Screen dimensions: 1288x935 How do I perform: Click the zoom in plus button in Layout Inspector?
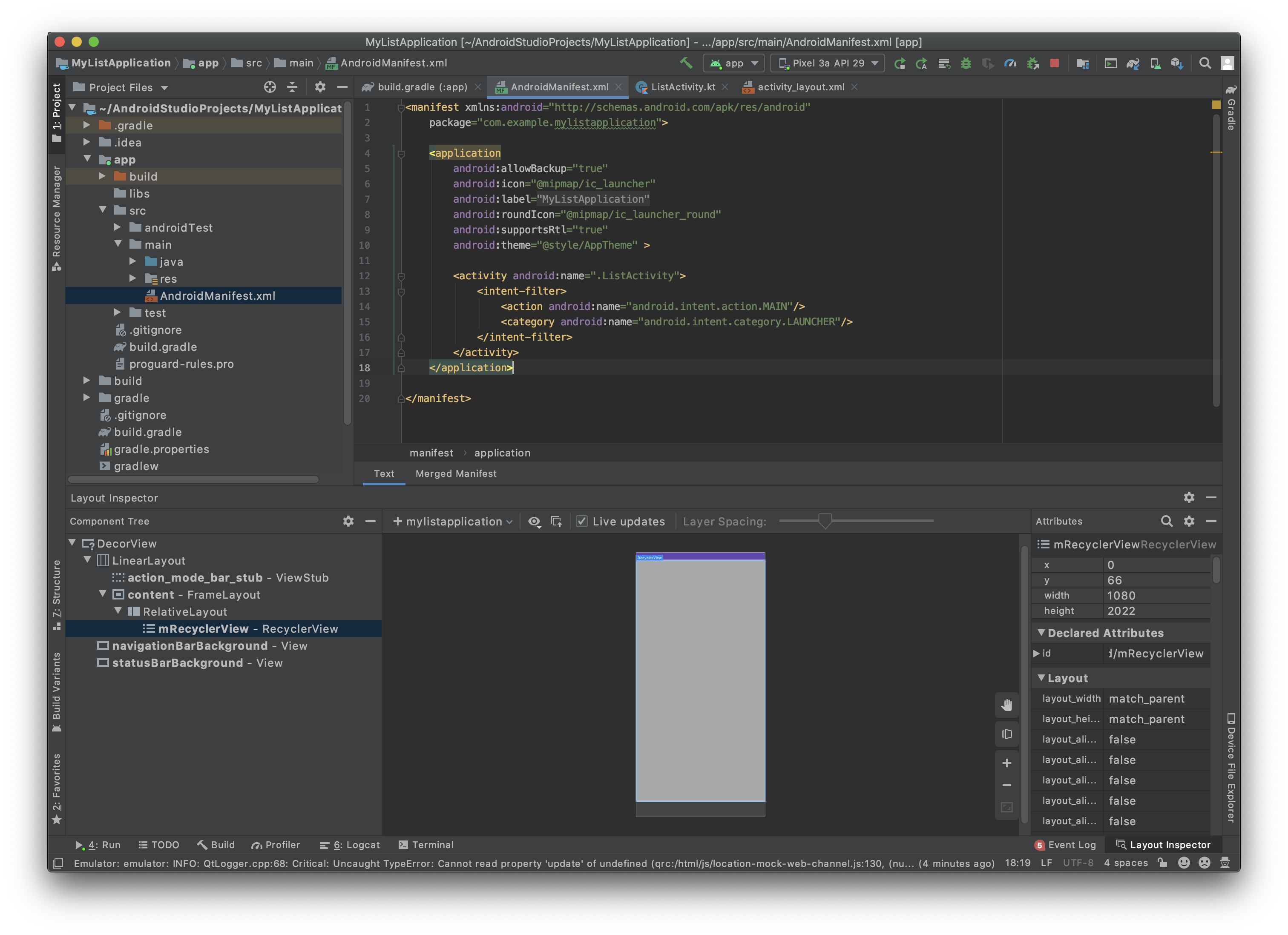click(1006, 763)
